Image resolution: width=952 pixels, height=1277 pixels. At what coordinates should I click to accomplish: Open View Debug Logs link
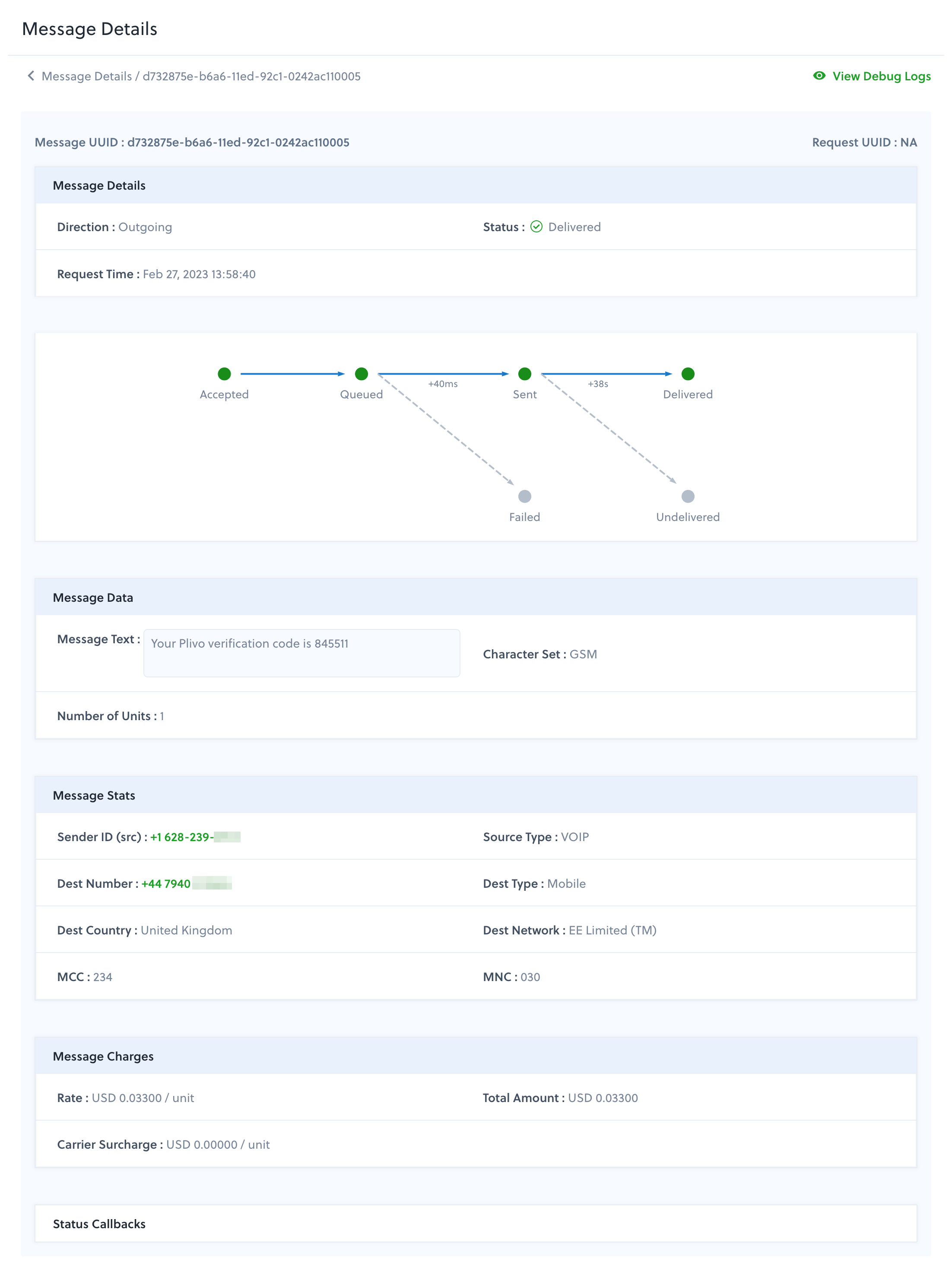tap(881, 76)
